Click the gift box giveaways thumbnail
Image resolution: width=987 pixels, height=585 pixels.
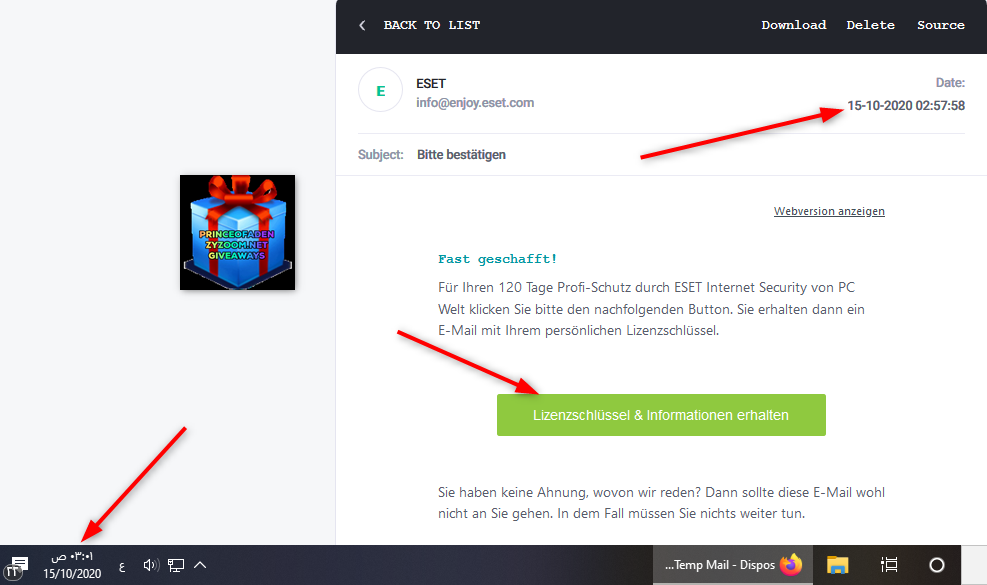point(237,232)
